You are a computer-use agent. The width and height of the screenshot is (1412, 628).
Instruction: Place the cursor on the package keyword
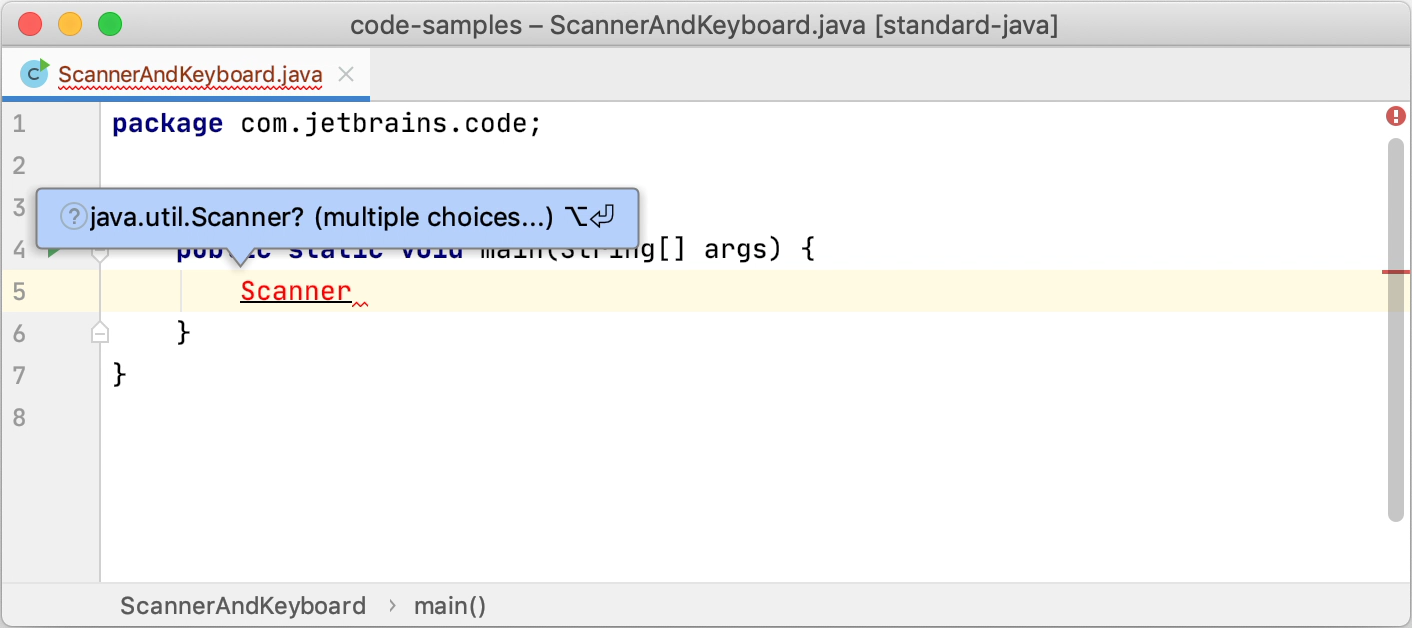[x=167, y=125]
